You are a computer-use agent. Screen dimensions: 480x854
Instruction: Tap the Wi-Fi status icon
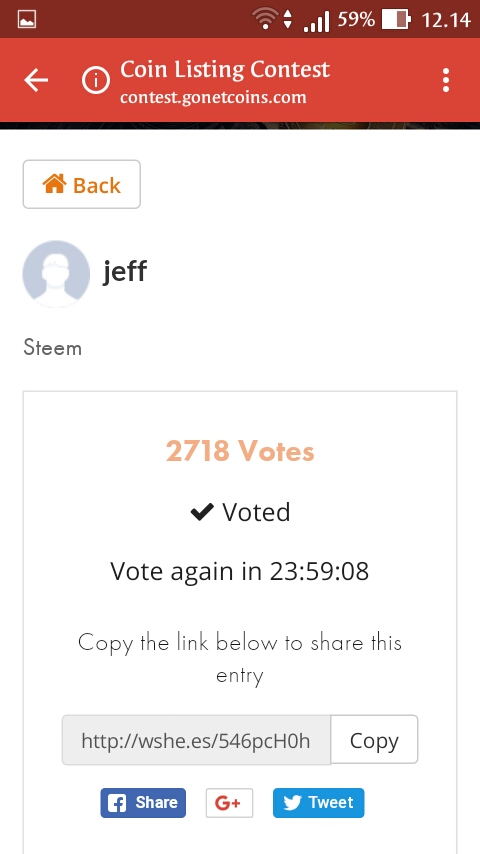265,20
